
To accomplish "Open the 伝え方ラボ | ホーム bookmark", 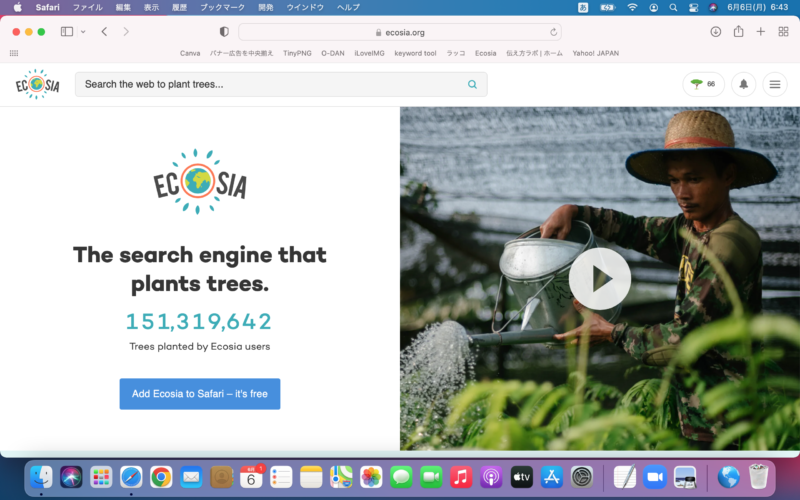I will coord(534,53).
